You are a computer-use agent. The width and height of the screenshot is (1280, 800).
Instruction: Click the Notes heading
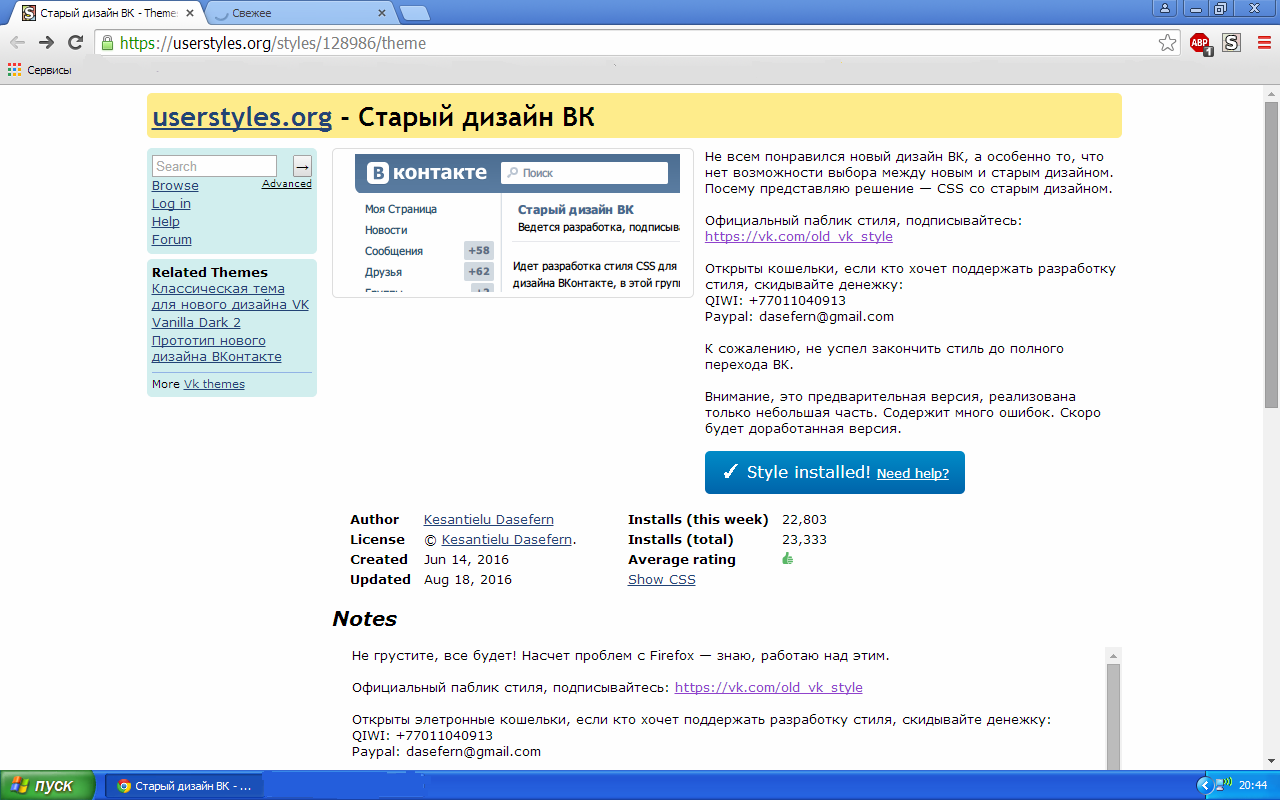(x=364, y=619)
